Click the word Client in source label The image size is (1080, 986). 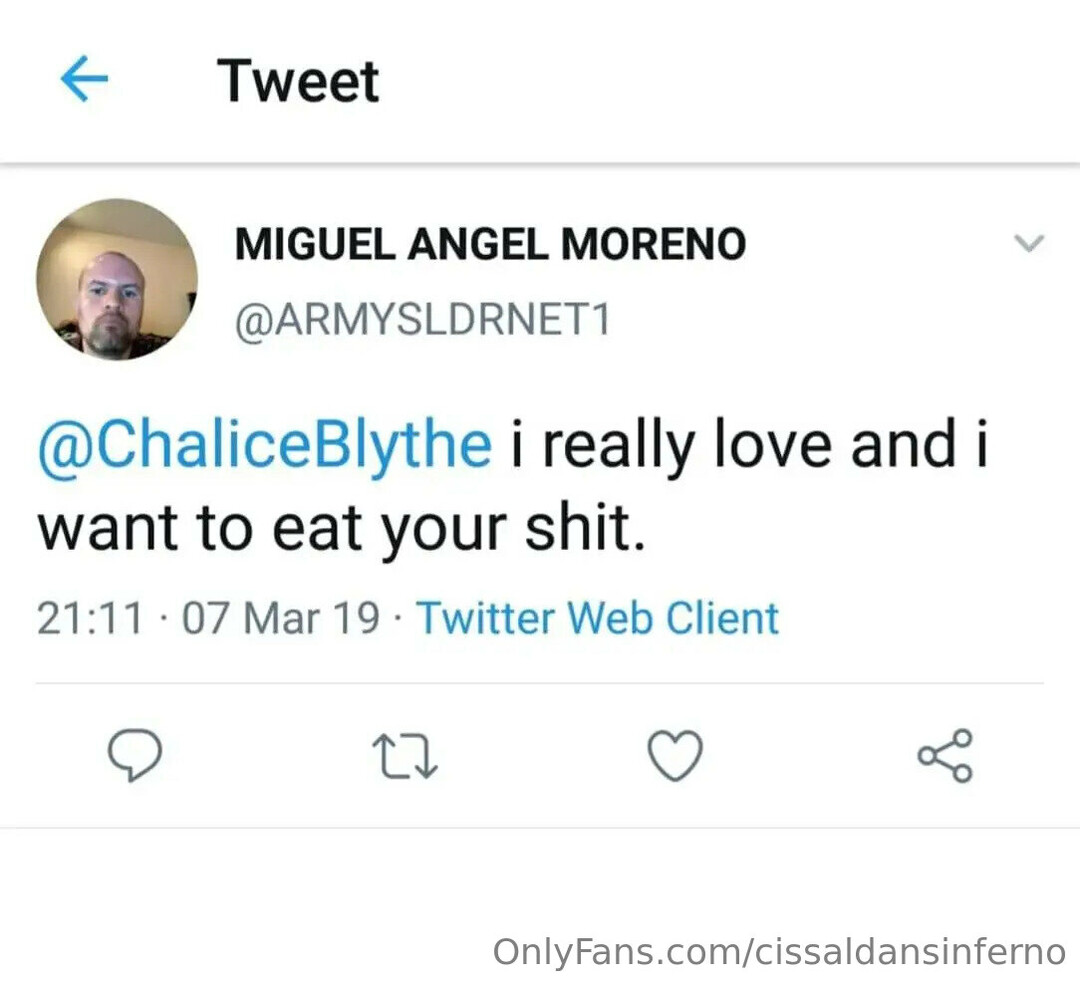point(722,618)
